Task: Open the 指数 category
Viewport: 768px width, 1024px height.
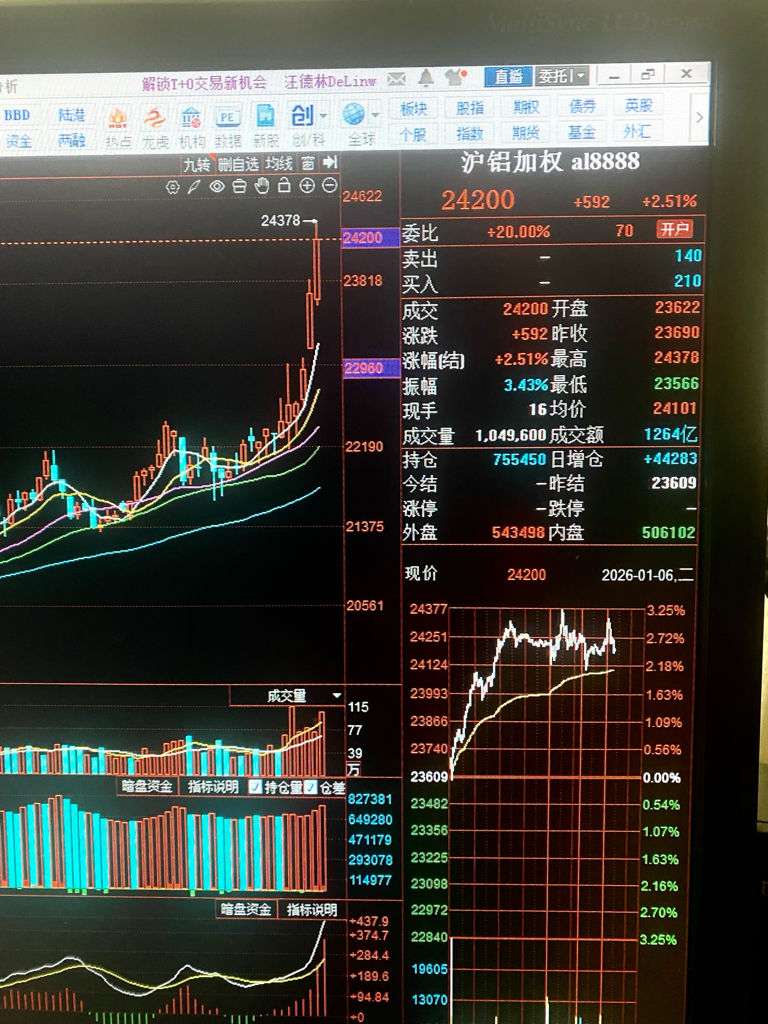Action: pos(470,133)
